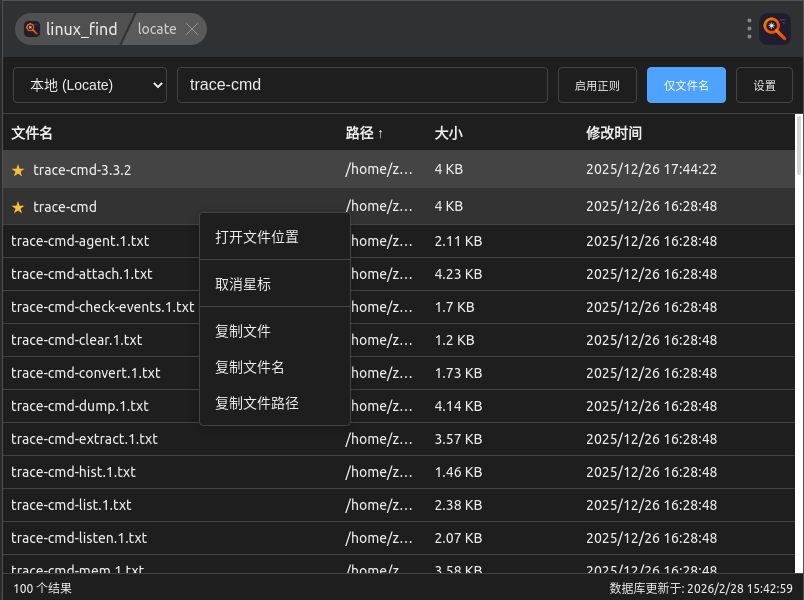Open the three-dot more options menu
This screenshot has height=600, width=804.
749,29
